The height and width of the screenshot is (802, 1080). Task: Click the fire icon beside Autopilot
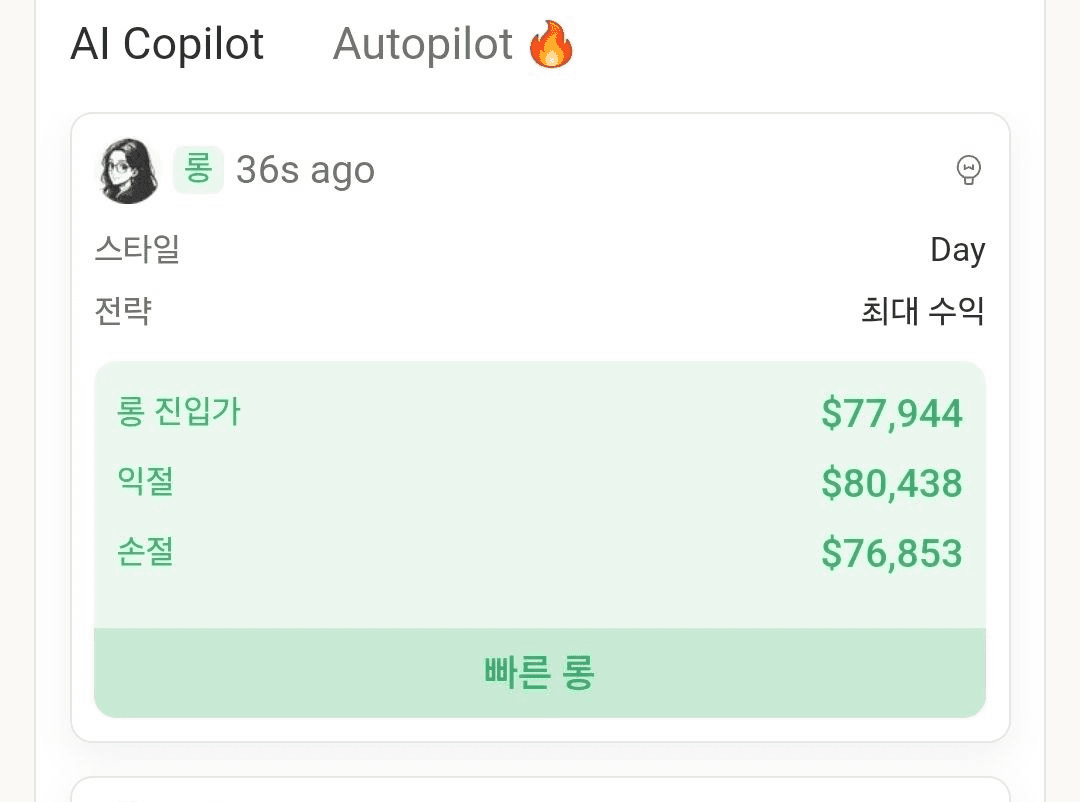click(x=551, y=45)
